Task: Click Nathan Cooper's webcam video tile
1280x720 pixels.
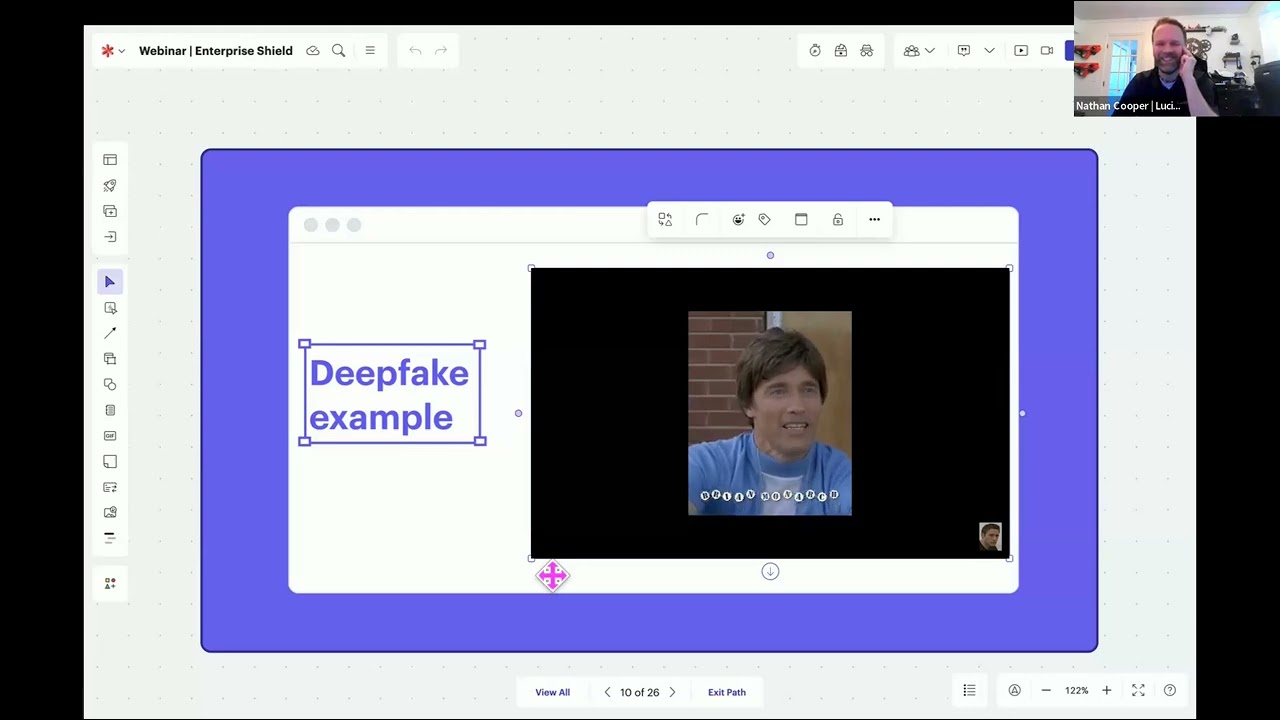Action: 1176,59
